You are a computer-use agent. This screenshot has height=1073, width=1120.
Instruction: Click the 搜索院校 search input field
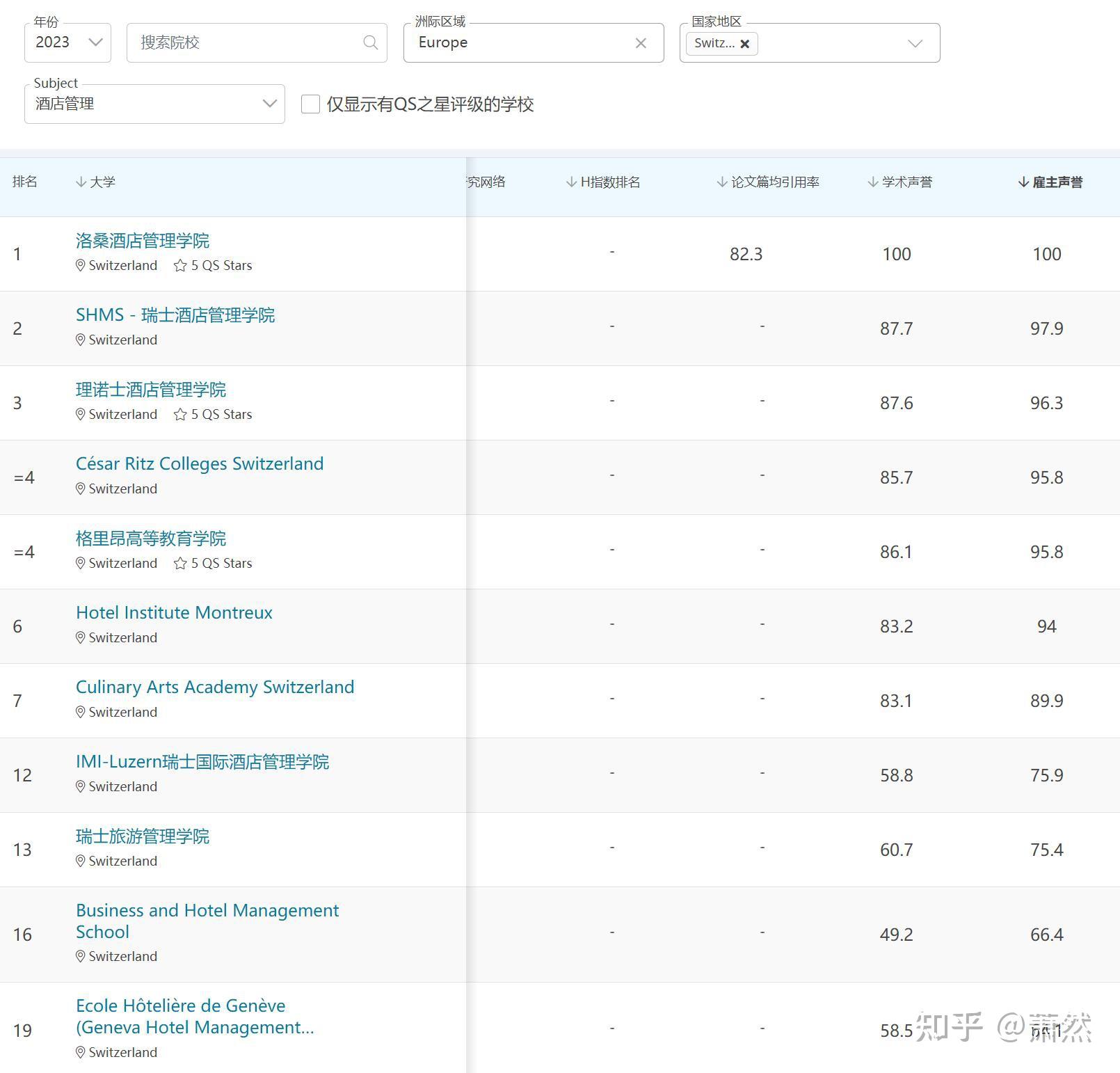257,42
